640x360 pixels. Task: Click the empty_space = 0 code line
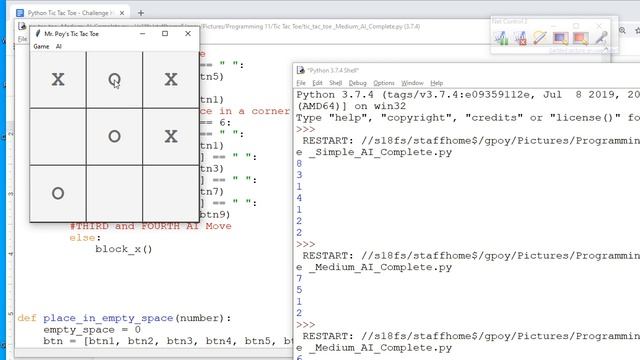coord(92,329)
